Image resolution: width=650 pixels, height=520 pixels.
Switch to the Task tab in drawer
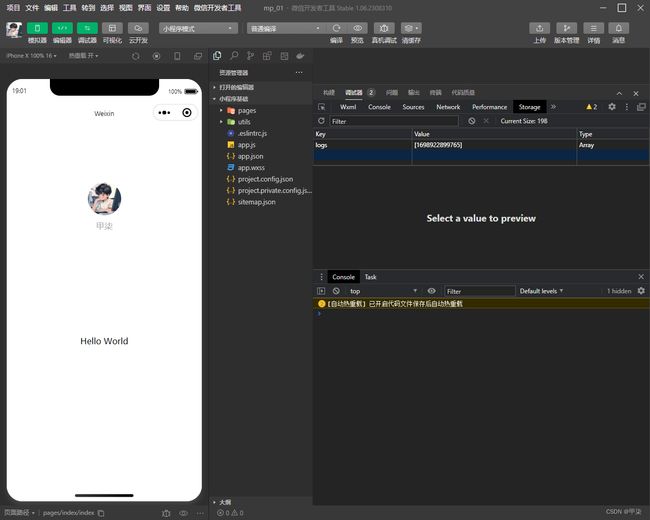(x=370, y=277)
